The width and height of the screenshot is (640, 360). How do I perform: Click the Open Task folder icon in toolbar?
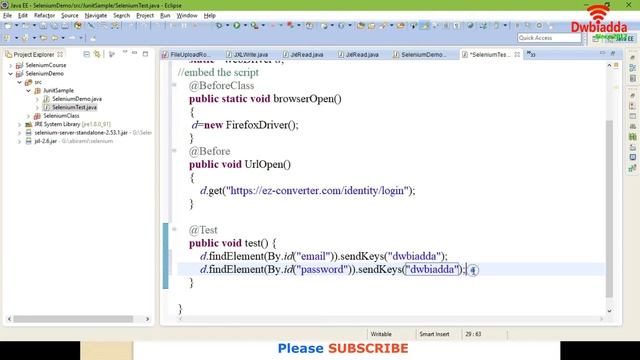coord(371,25)
